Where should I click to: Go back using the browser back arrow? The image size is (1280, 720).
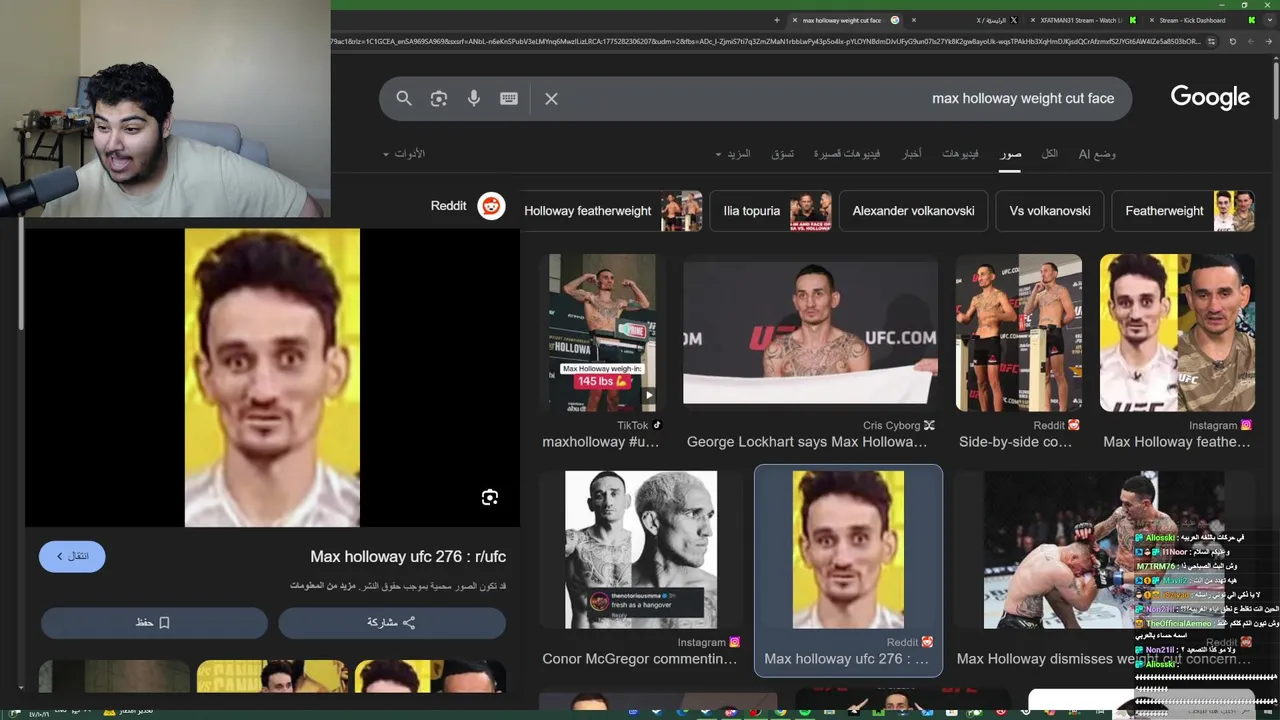click(x=1270, y=42)
